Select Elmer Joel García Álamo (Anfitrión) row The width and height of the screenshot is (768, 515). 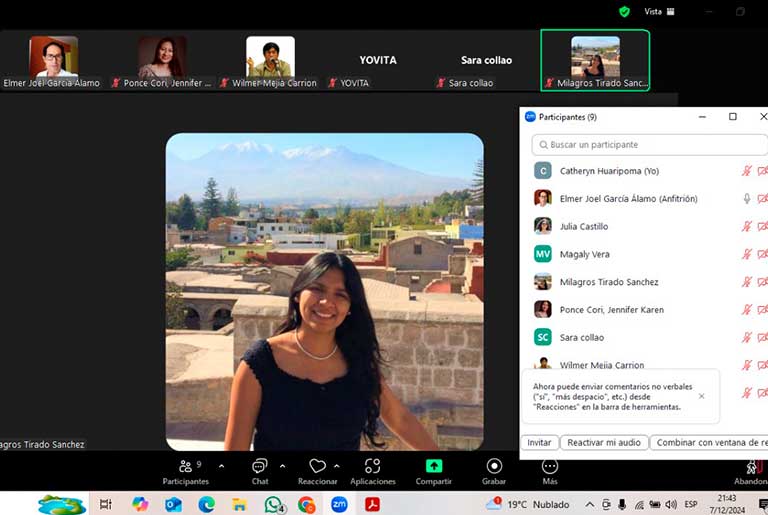[628, 198]
